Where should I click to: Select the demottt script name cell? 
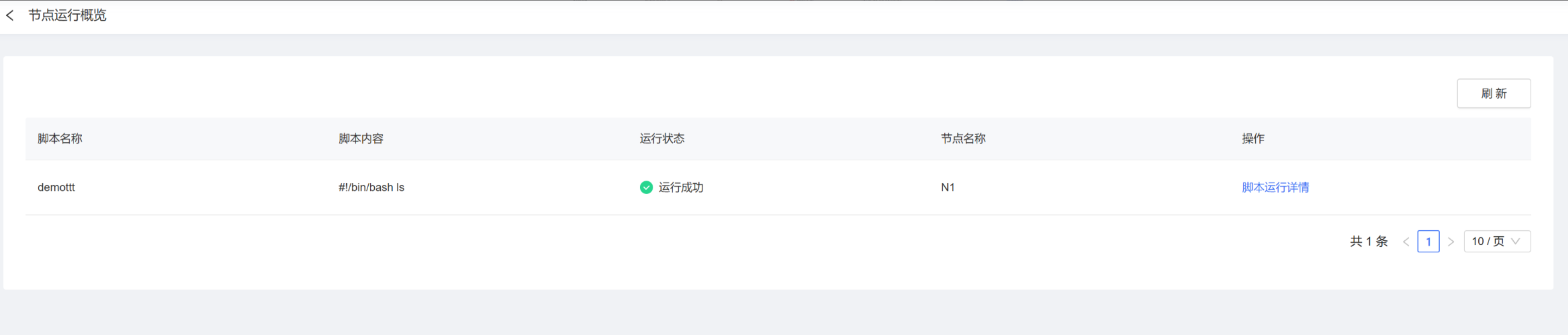[x=56, y=187]
